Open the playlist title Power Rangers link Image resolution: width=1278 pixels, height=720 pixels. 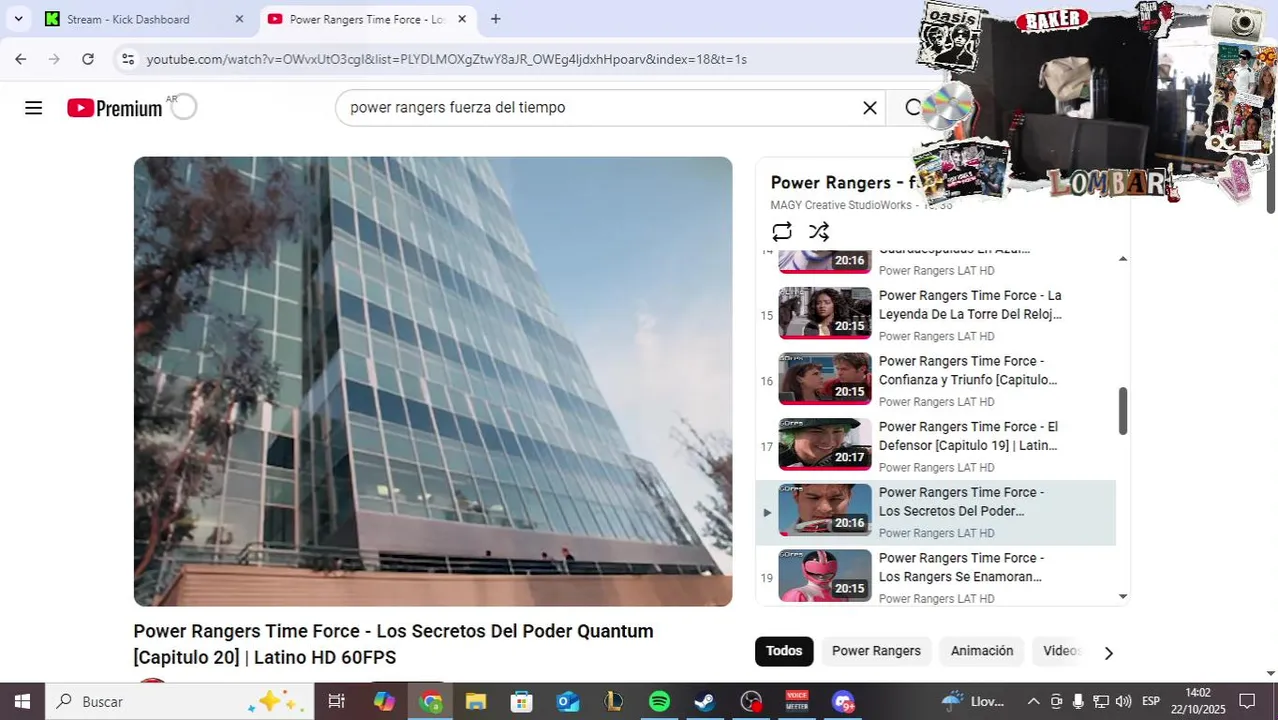click(x=845, y=182)
